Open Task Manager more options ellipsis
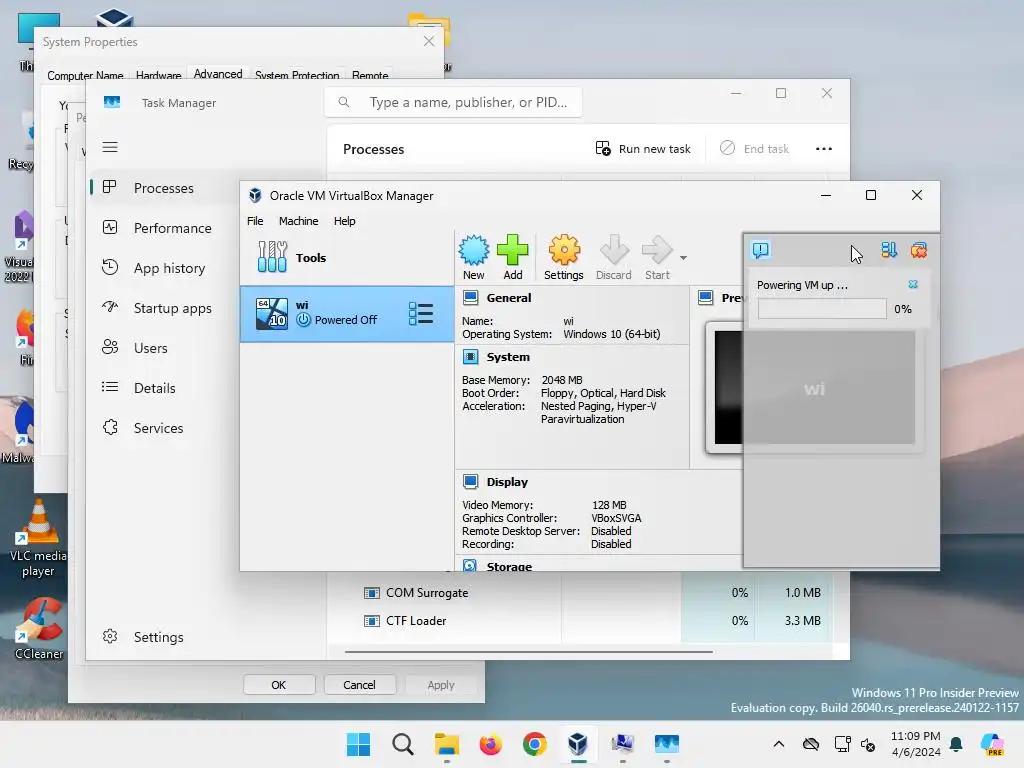The height and width of the screenshot is (768, 1024). point(824,149)
